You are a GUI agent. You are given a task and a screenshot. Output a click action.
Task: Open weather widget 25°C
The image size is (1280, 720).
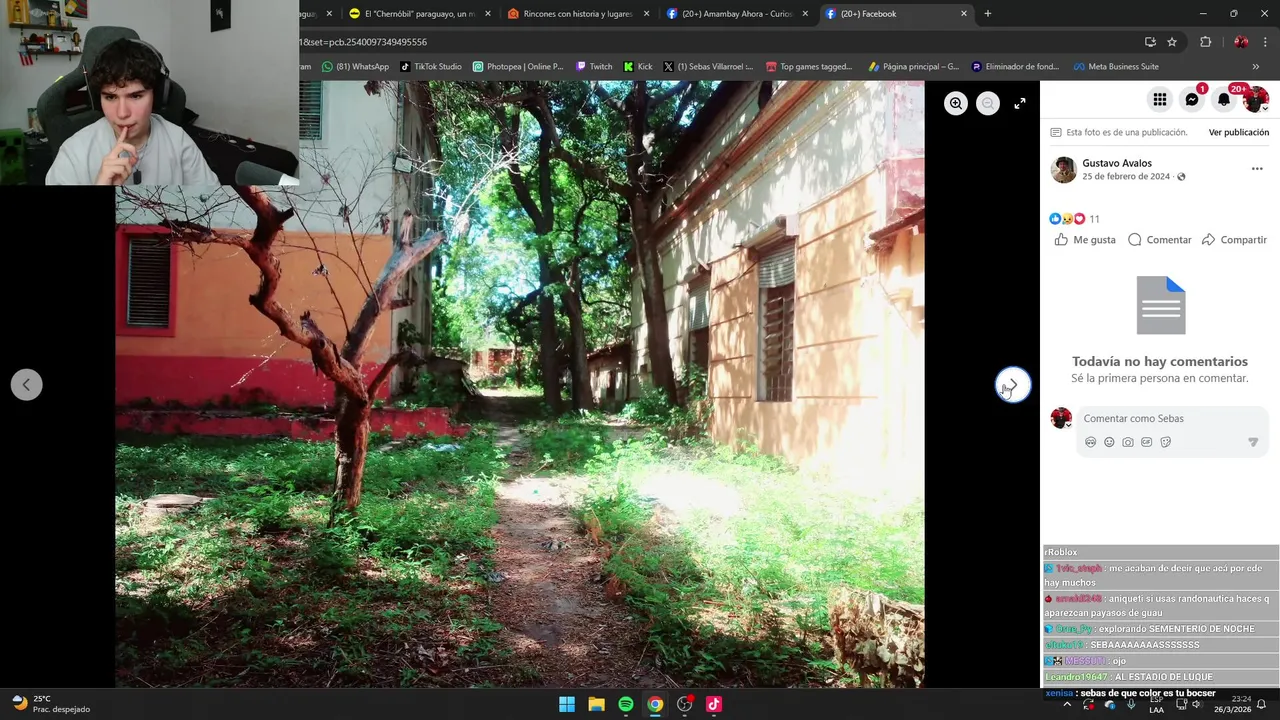click(x=50, y=704)
